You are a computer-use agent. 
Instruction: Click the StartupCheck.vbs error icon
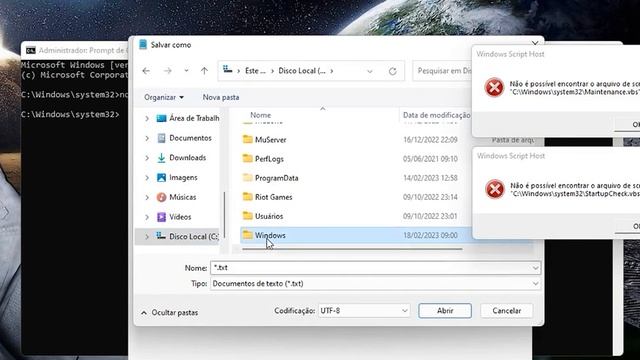coord(495,189)
